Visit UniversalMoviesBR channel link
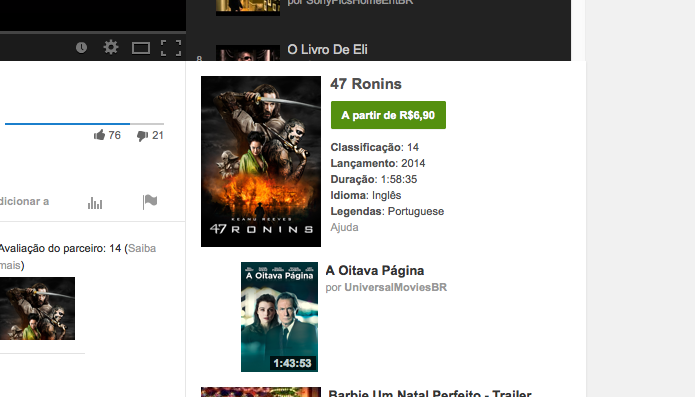The height and width of the screenshot is (397, 695). pos(395,287)
